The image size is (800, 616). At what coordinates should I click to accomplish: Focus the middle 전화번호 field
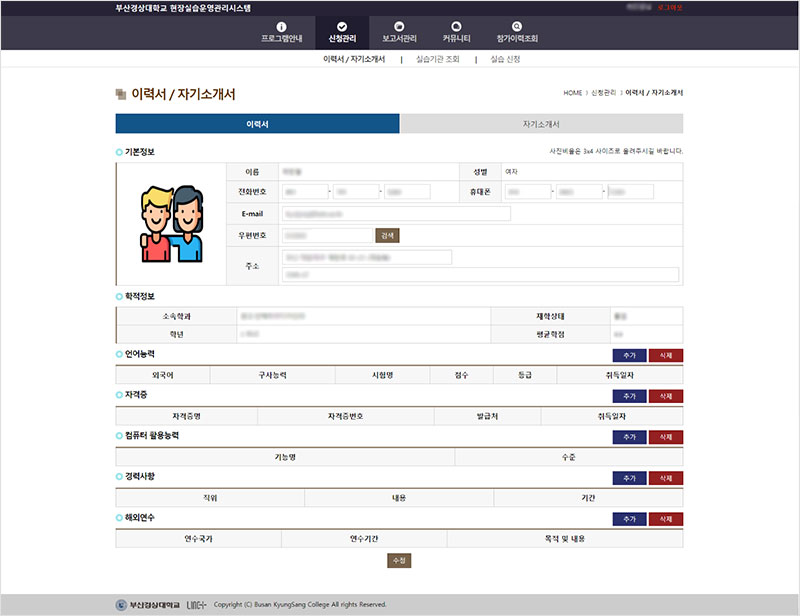356,192
